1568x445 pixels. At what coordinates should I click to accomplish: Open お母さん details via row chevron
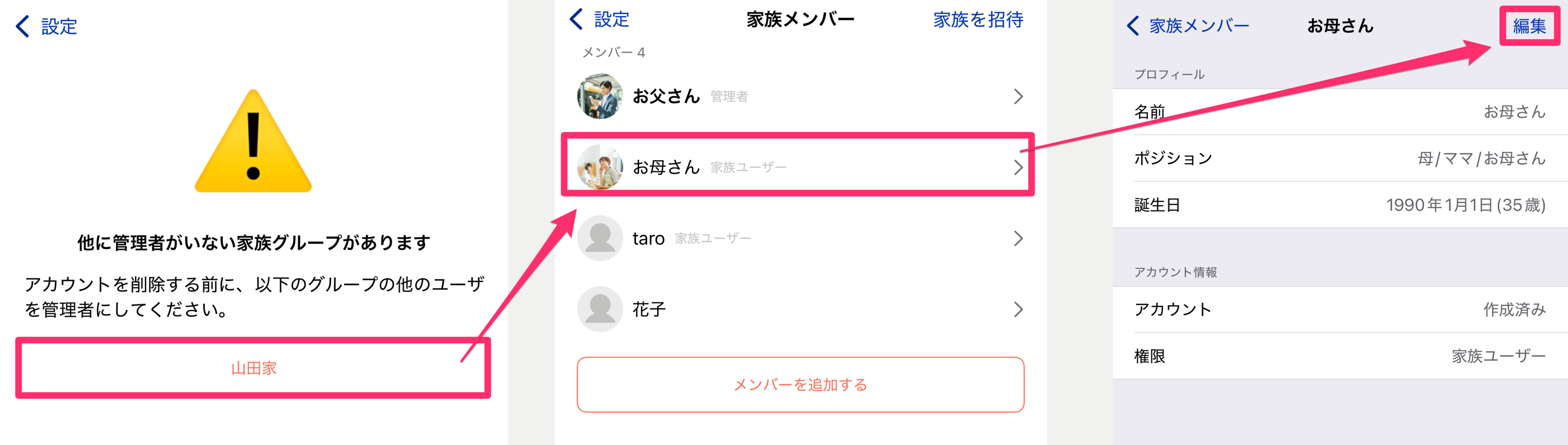(1018, 167)
